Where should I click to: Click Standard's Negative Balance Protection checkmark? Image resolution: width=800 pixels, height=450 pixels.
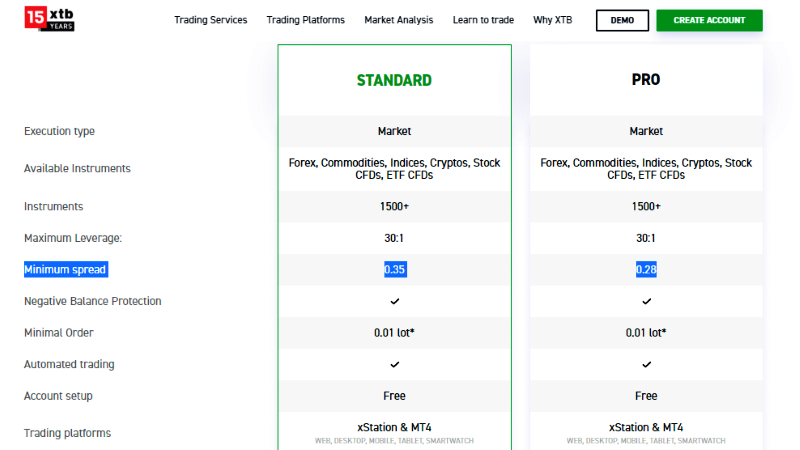tap(394, 302)
